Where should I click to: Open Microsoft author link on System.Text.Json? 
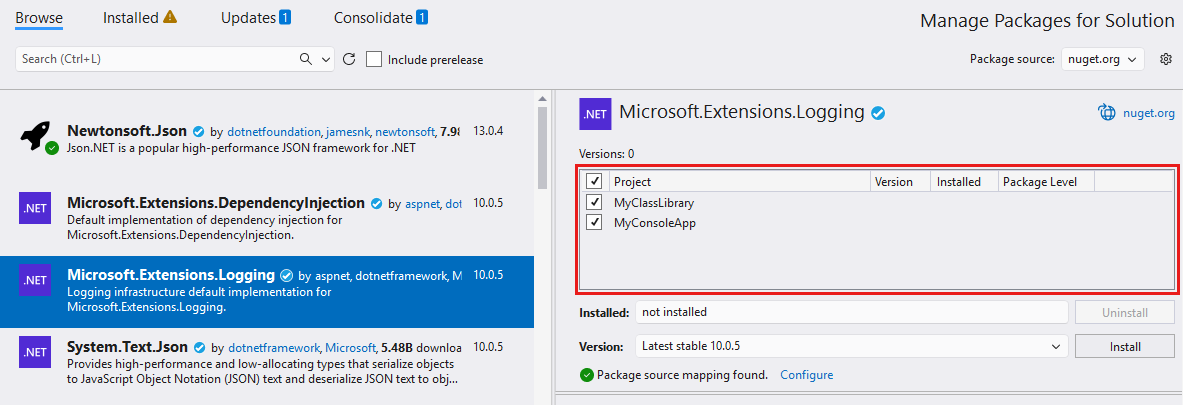(x=351, y=348)
